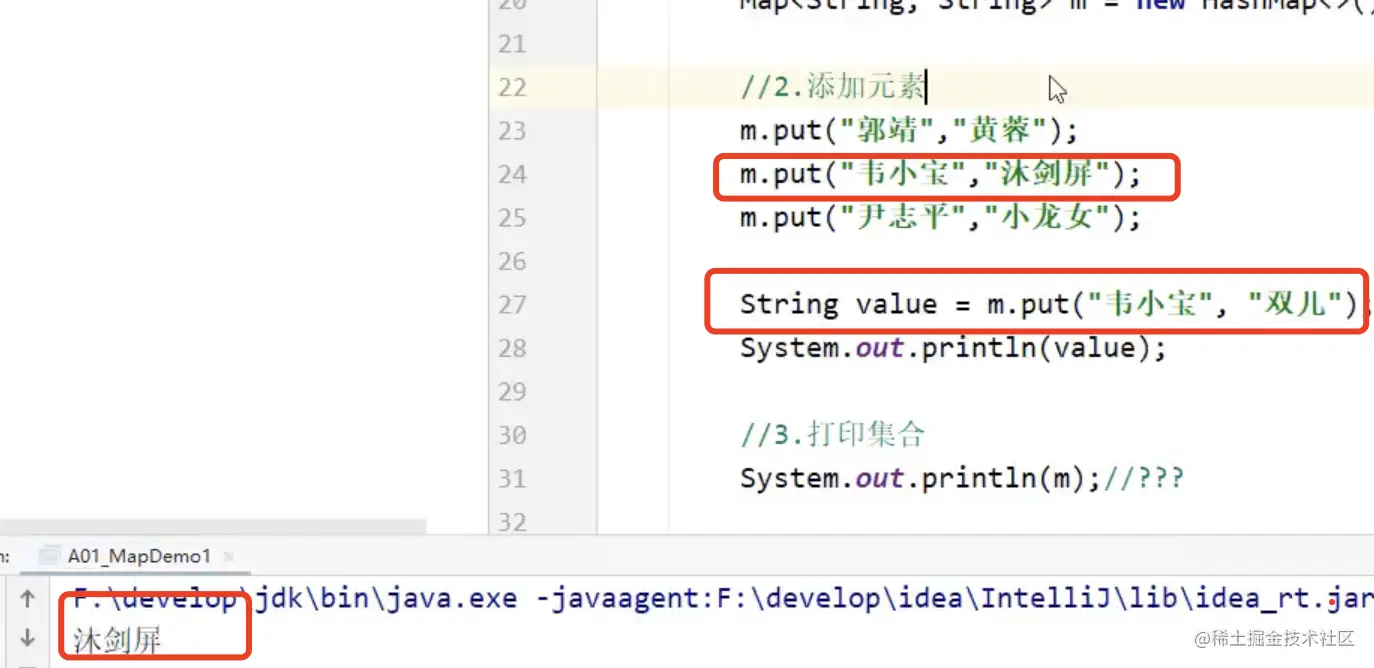Click line number 29 in gutter

pos(512,392)
